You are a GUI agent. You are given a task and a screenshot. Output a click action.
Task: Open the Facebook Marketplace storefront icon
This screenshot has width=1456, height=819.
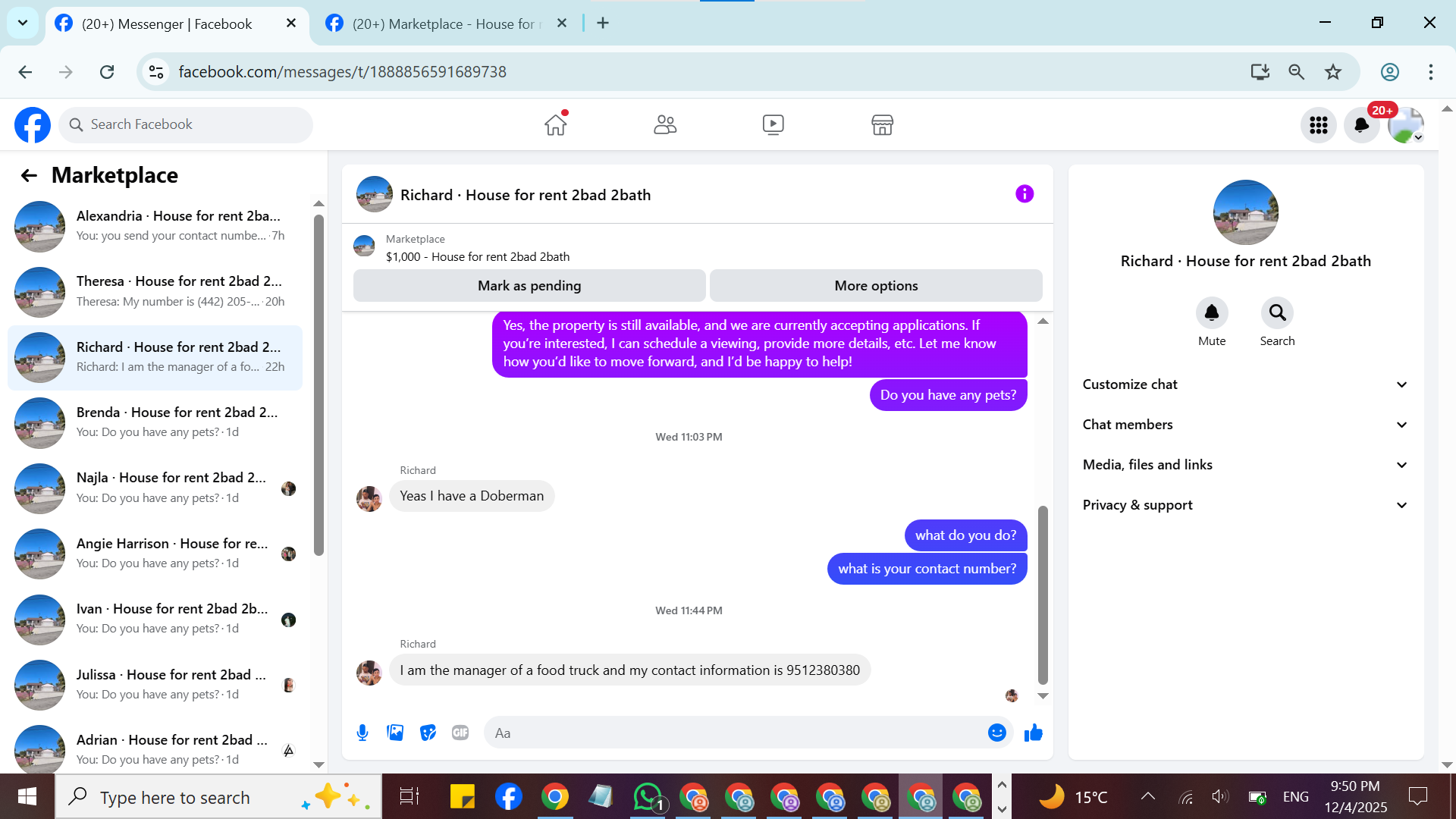point(882,124)
